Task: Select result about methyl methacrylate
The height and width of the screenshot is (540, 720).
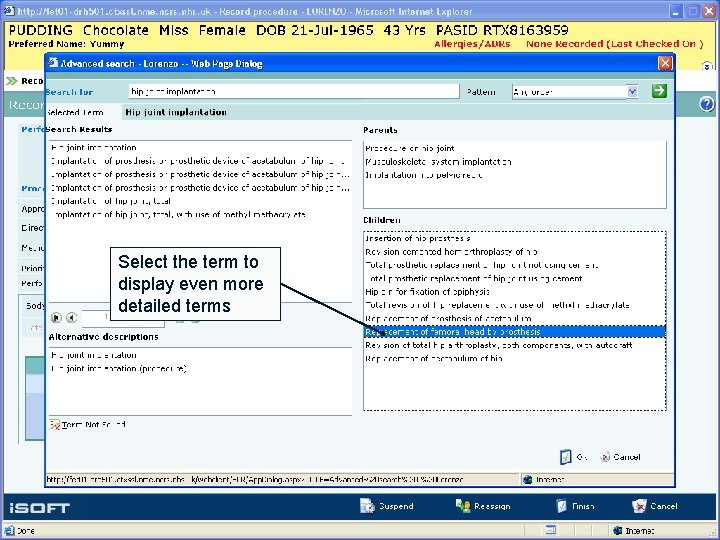Action: pos(178,214)
